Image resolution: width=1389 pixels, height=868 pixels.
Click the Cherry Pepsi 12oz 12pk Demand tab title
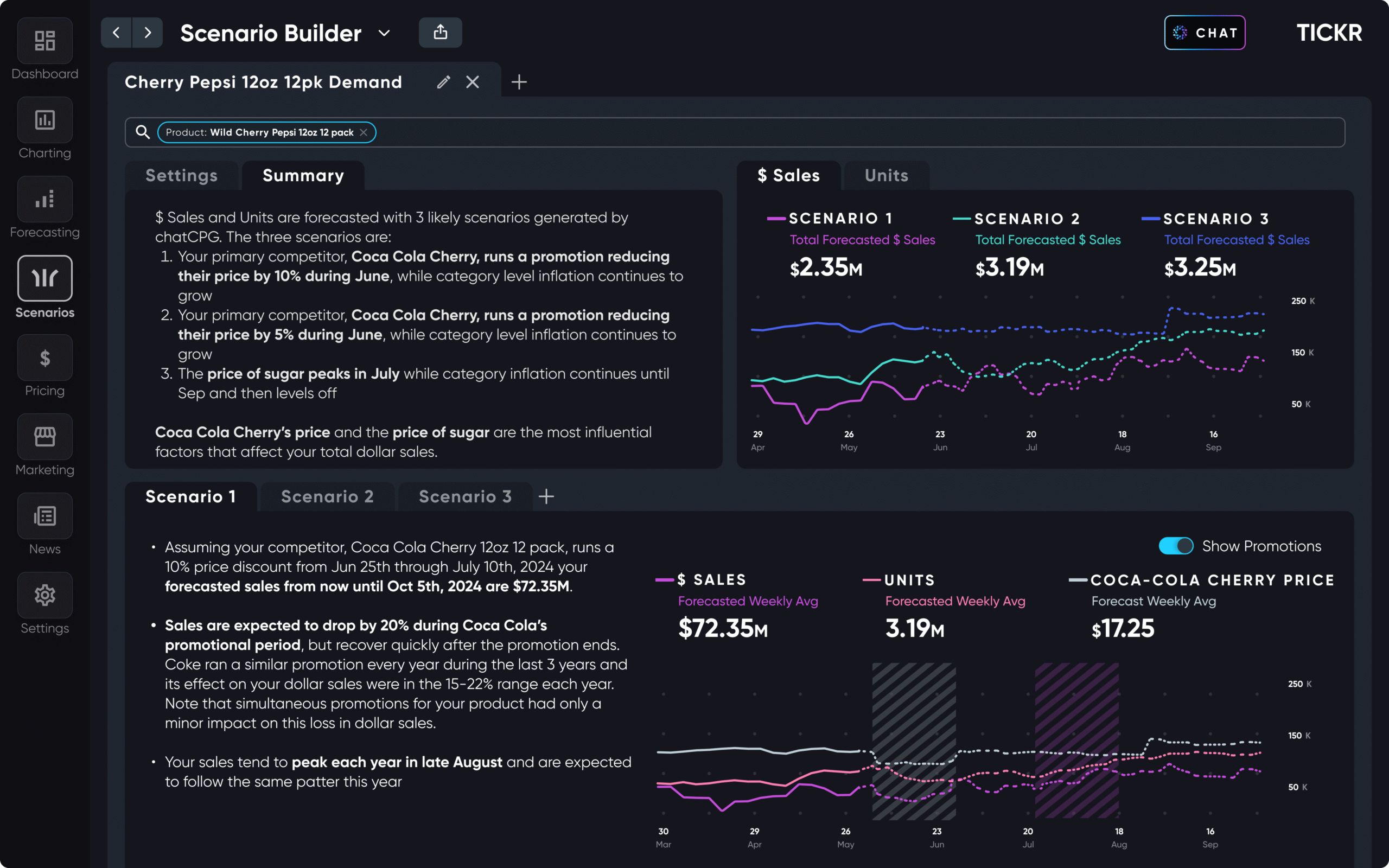point(264,82)
